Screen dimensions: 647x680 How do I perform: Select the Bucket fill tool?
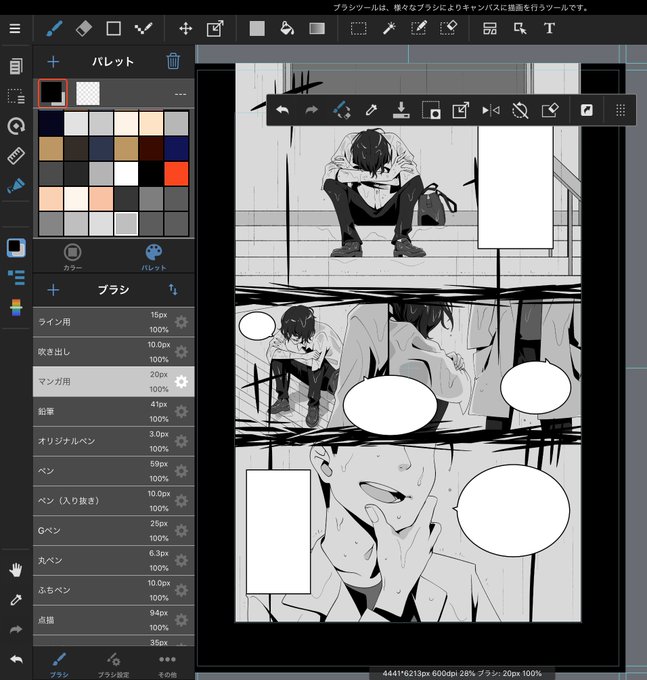point(287,29)
